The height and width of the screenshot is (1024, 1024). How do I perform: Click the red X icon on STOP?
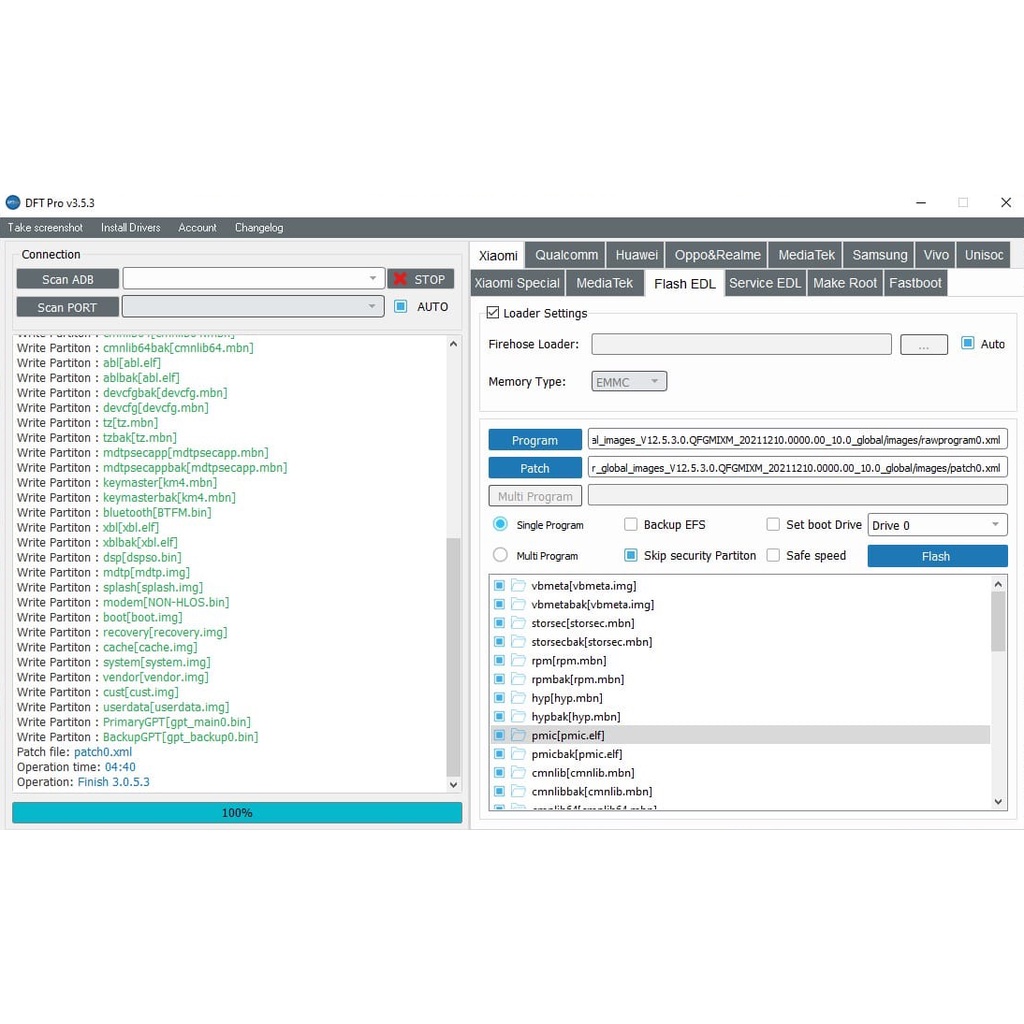(400, 279)
